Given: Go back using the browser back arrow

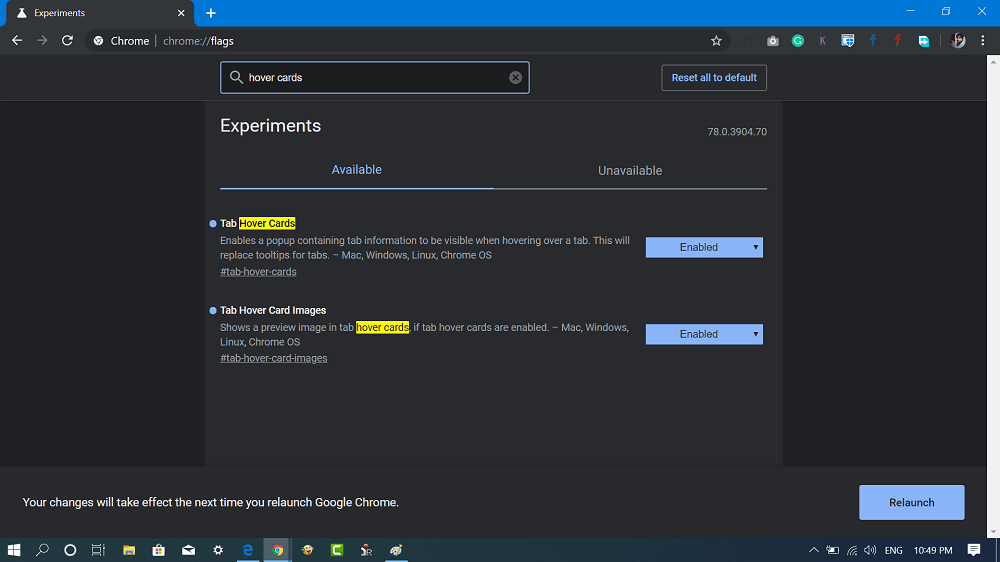Looking at the screenshot, I should pos(17,41).
